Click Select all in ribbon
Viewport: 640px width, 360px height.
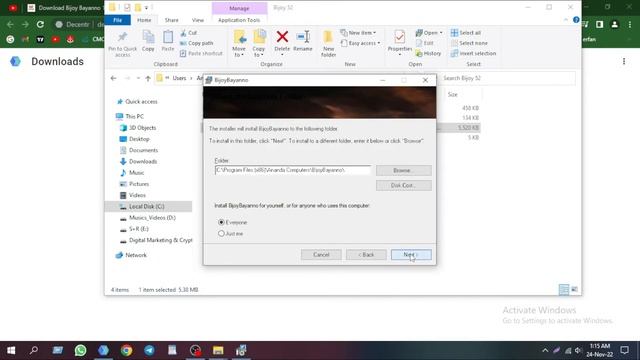tap(466, 33)
